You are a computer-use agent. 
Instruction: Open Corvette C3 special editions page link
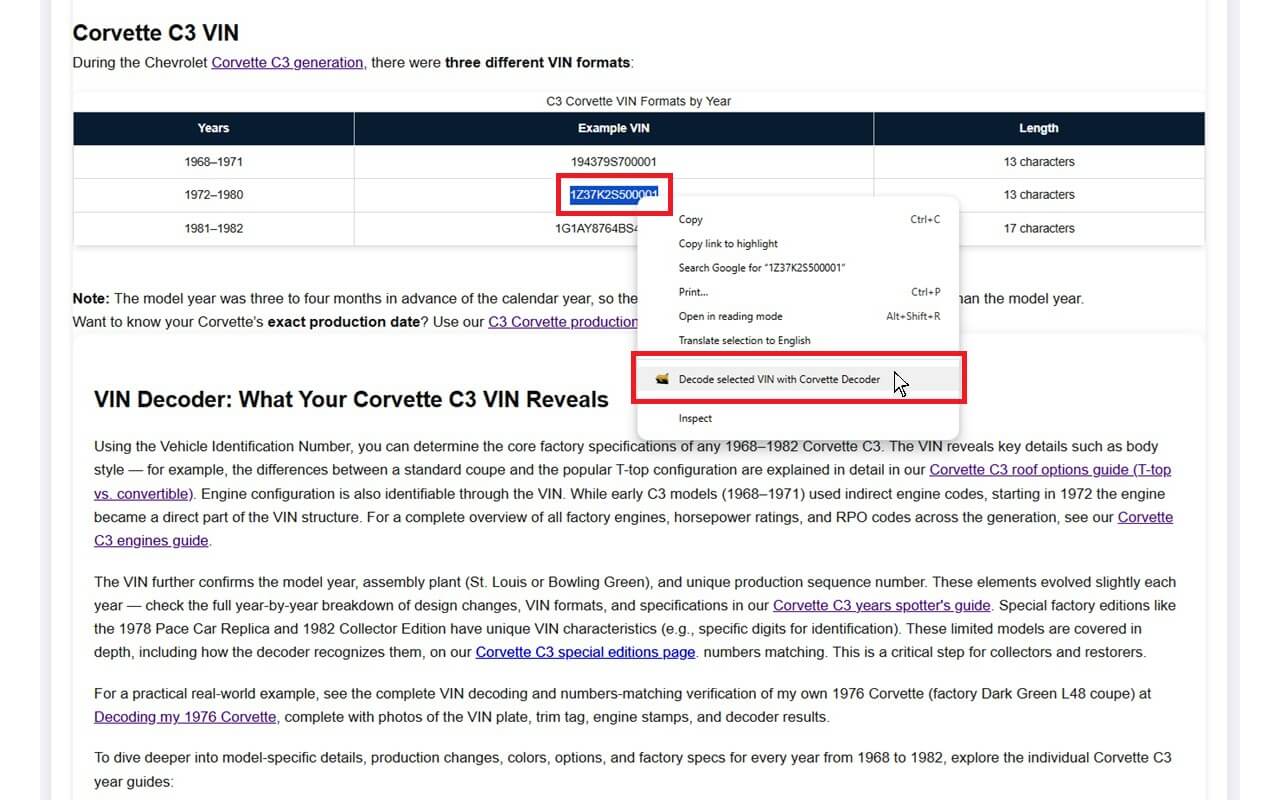585,652
